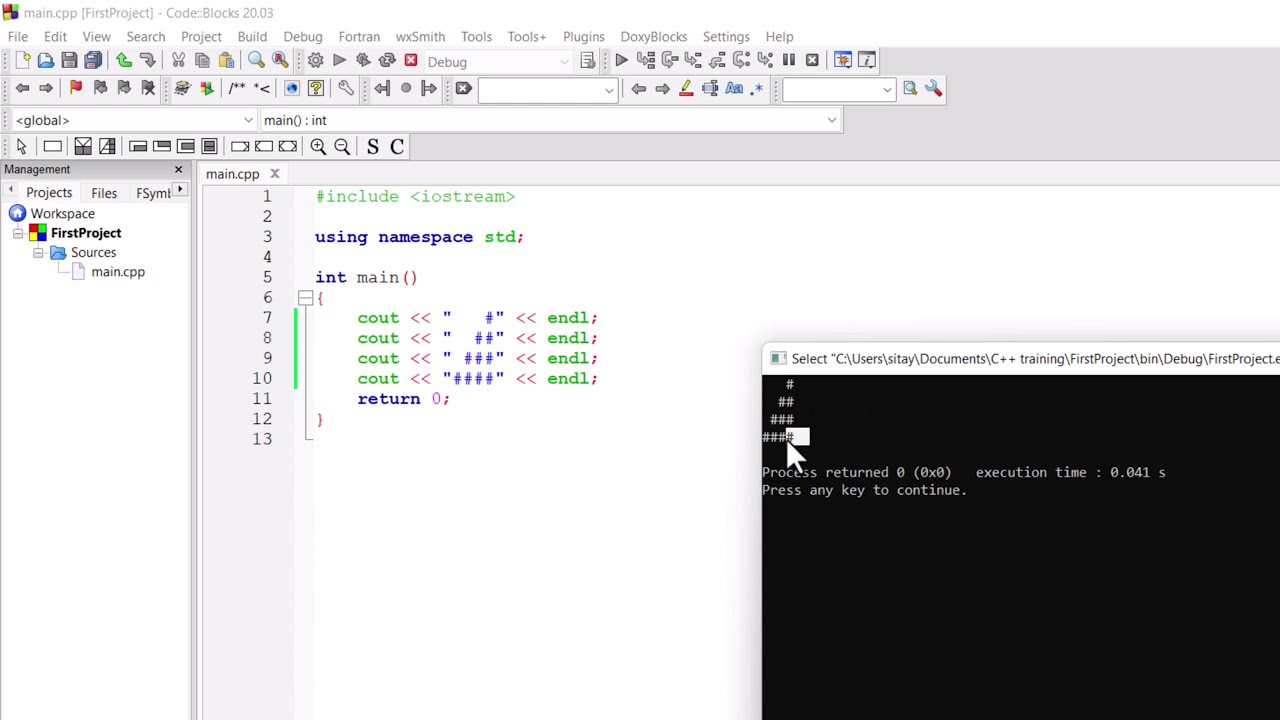1280x720 pixels.
Task: Click the New file icon
Action: click(x=22, y=61)
